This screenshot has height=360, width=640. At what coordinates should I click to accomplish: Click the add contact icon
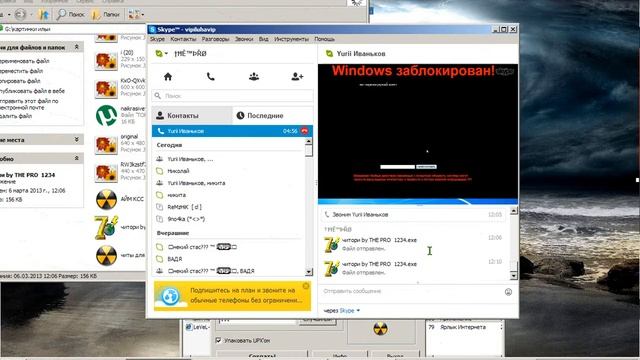[297, 77]
